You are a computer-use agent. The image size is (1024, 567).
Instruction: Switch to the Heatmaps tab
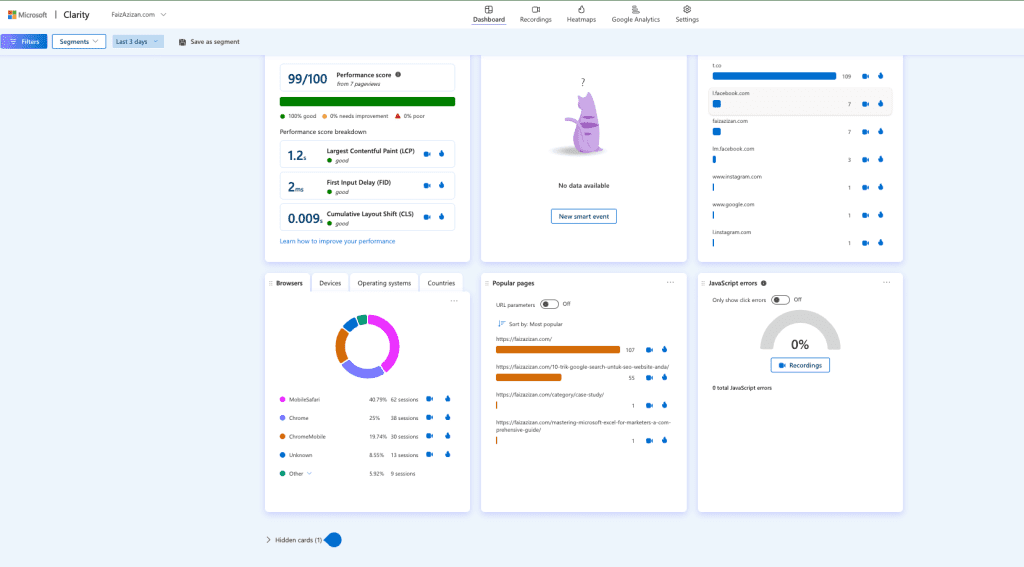[581, 14]
